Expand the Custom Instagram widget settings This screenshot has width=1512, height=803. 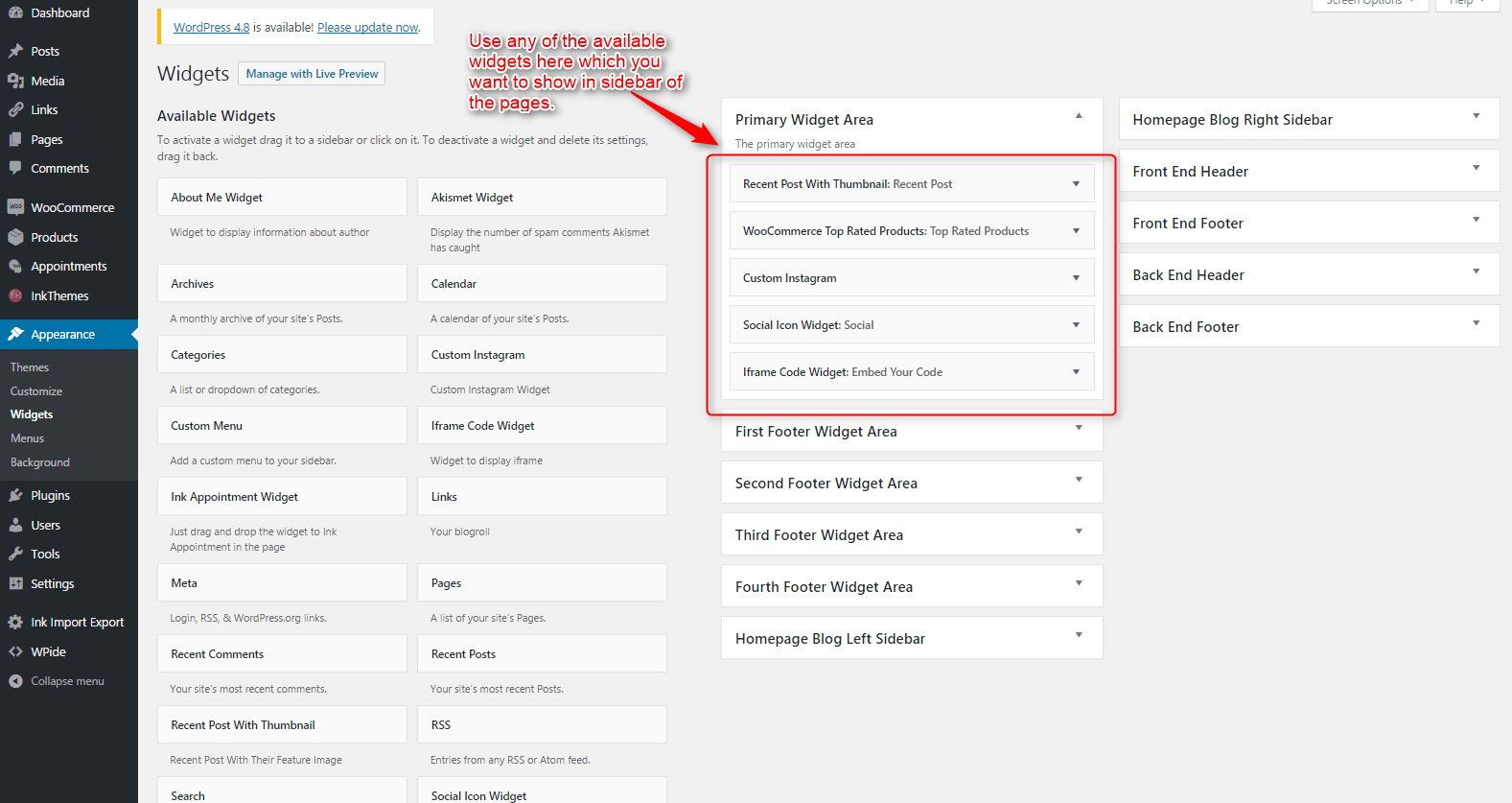pos(1076,278)
